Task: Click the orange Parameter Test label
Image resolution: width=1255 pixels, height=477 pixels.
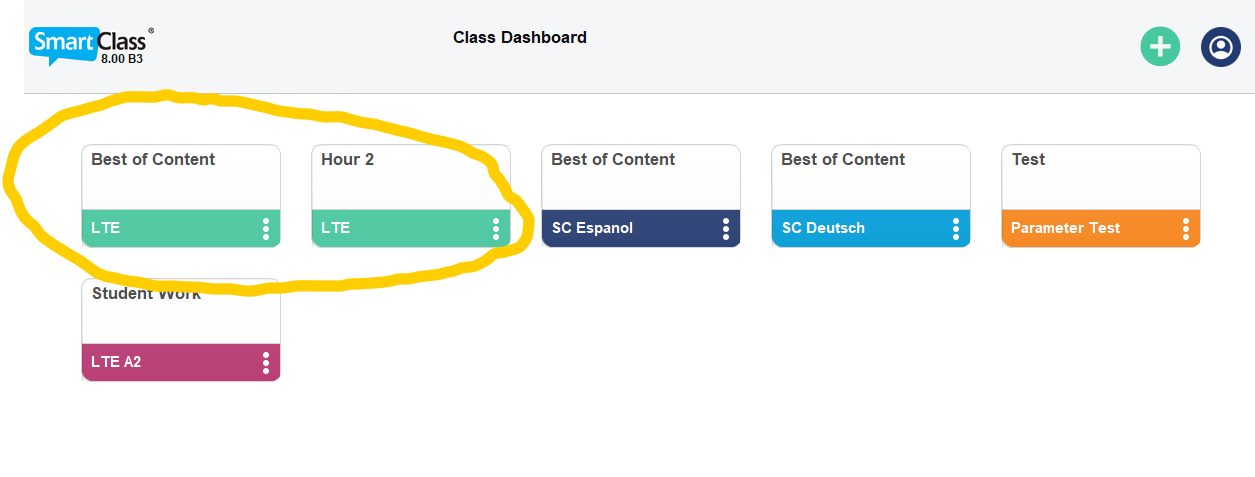Action: point(1065,228)
